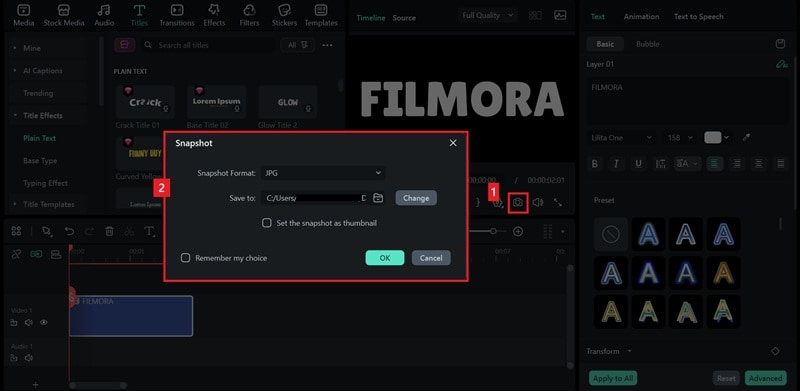The image size is (800, 391).
Task: Open the font size 158 dropdown
Action: (680, 138)
